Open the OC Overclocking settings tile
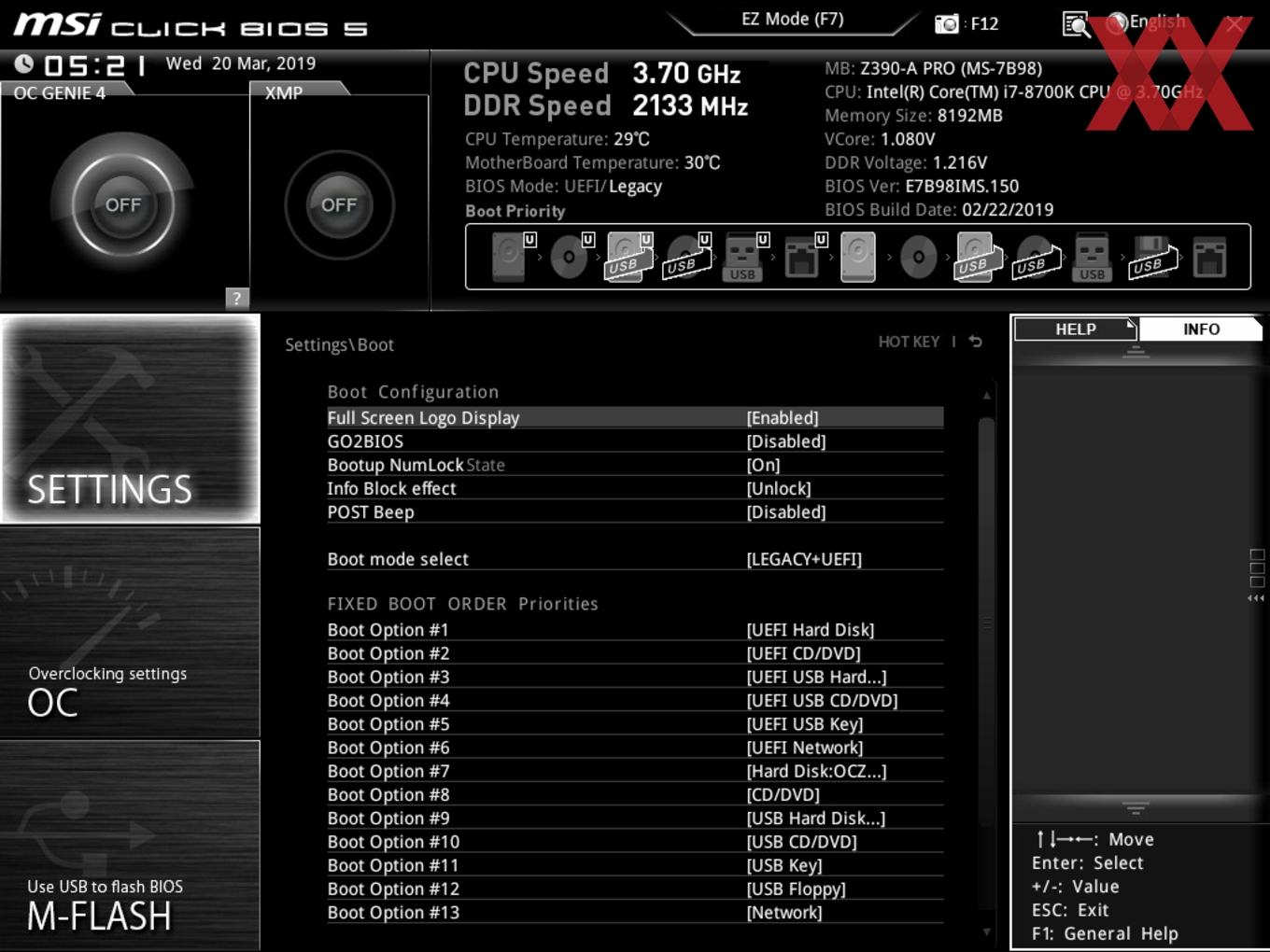1270x952 pixels. pyautogui.click(x=131, y=633)
